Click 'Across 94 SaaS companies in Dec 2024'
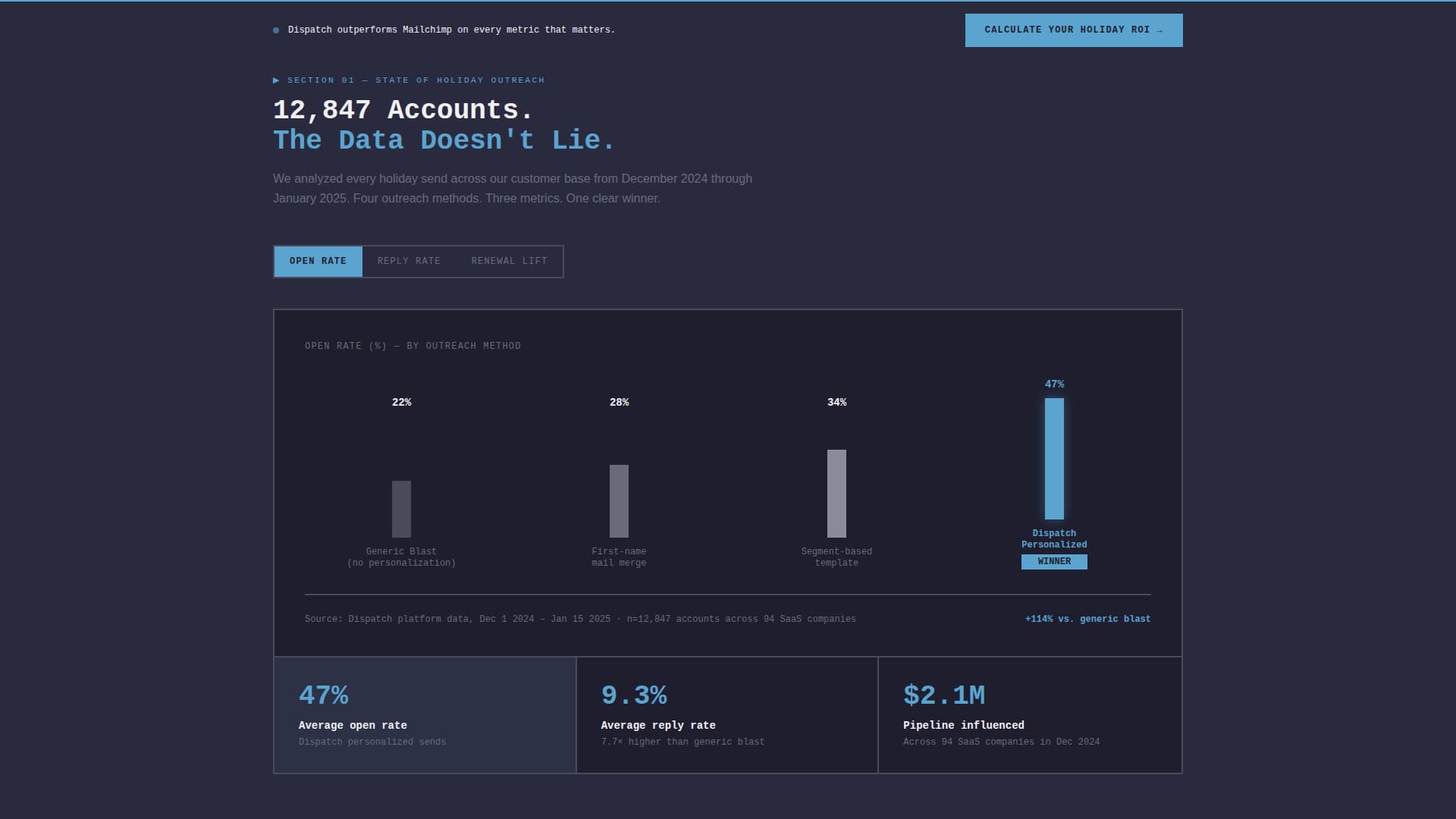1456x819 pixels. [x=1001, y=742]
